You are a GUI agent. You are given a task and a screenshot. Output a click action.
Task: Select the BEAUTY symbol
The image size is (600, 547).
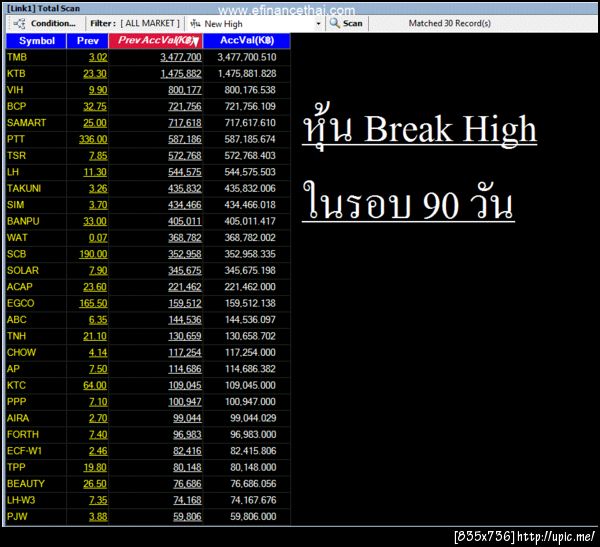[x=26, y=484]
